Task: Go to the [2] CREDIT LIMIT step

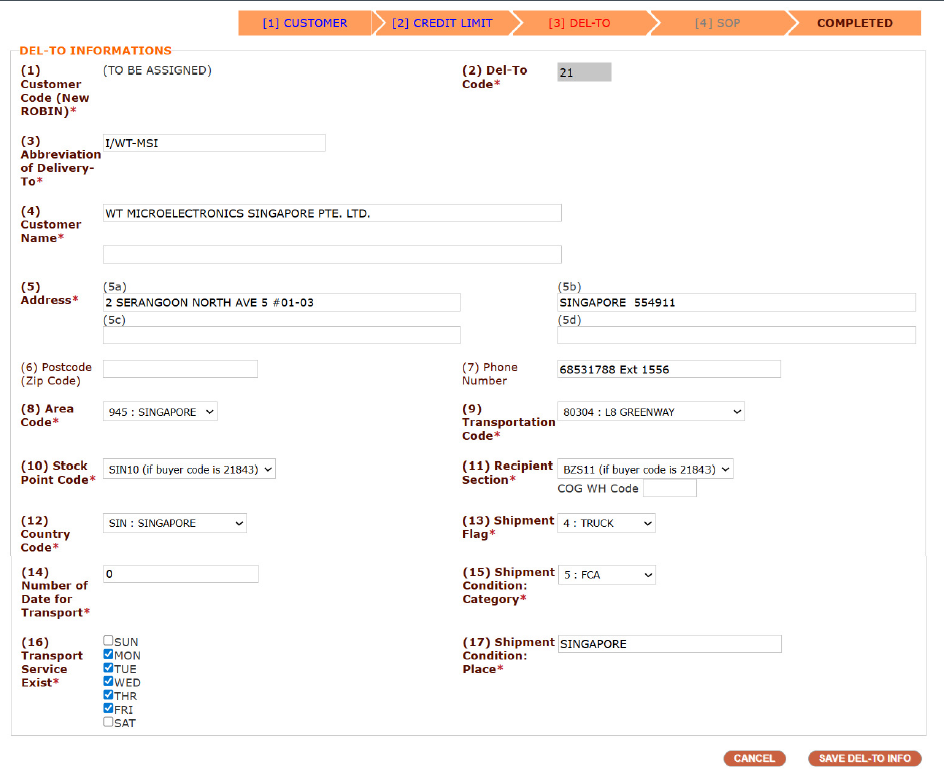Action: click(x=441, y=23)
